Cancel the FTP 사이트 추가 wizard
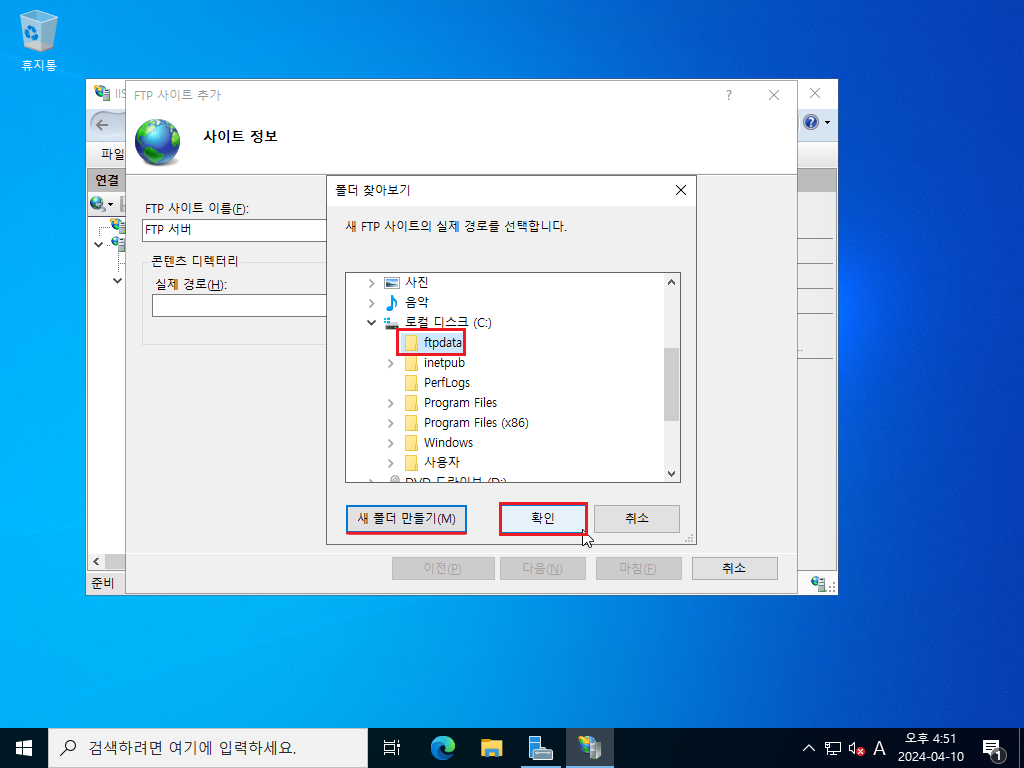This screenshot has width=1024, height=768. 735,568
